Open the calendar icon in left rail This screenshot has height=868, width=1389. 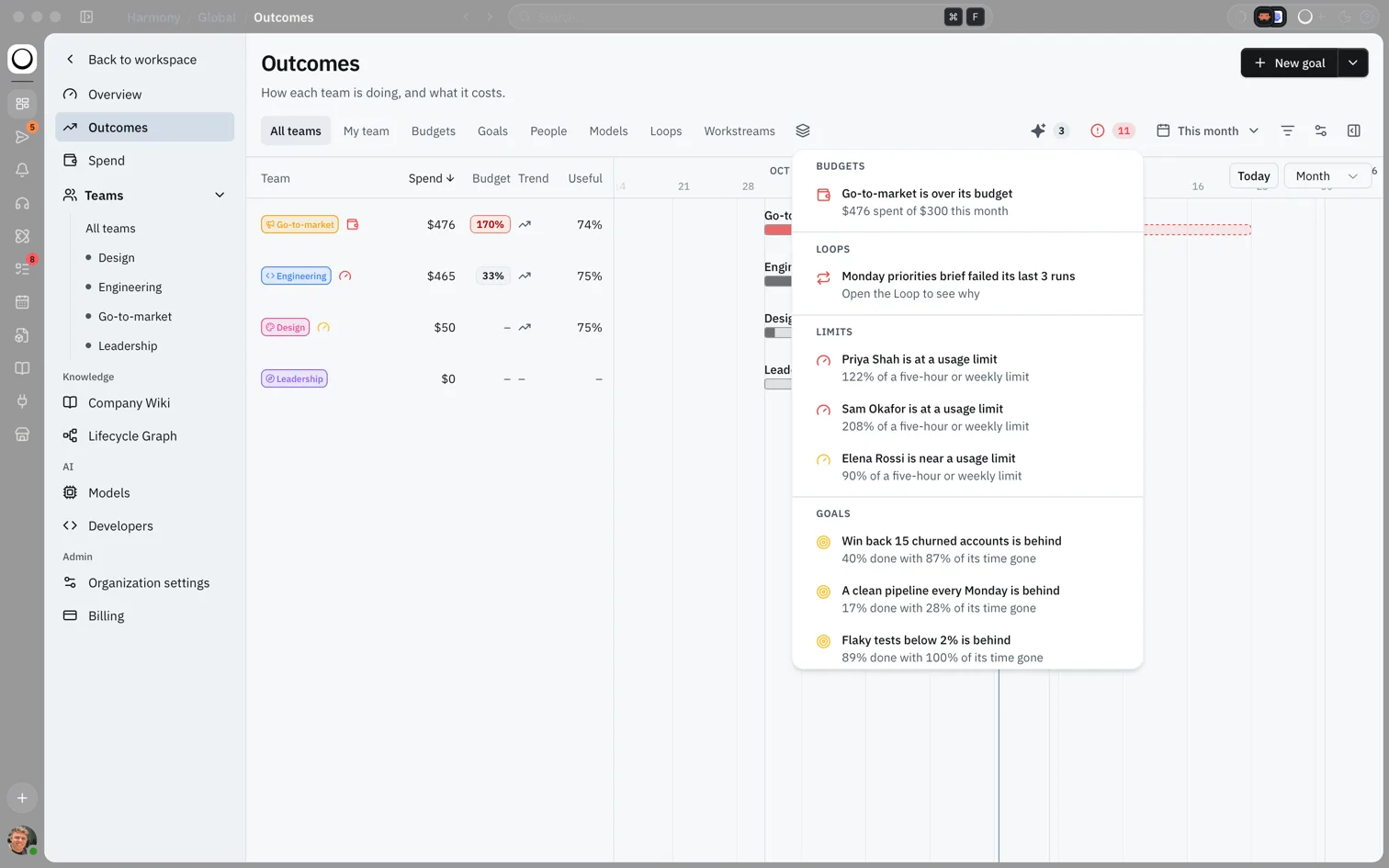click(x=22, y=302)
